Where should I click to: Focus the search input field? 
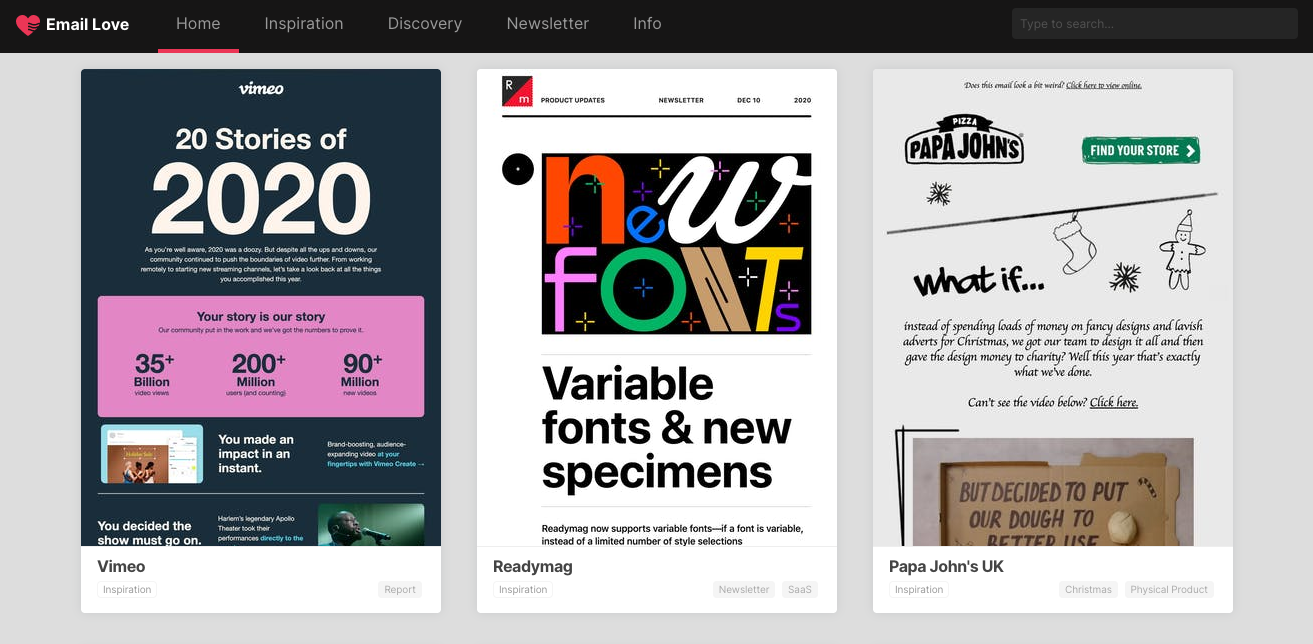[x=1154, y=24]
